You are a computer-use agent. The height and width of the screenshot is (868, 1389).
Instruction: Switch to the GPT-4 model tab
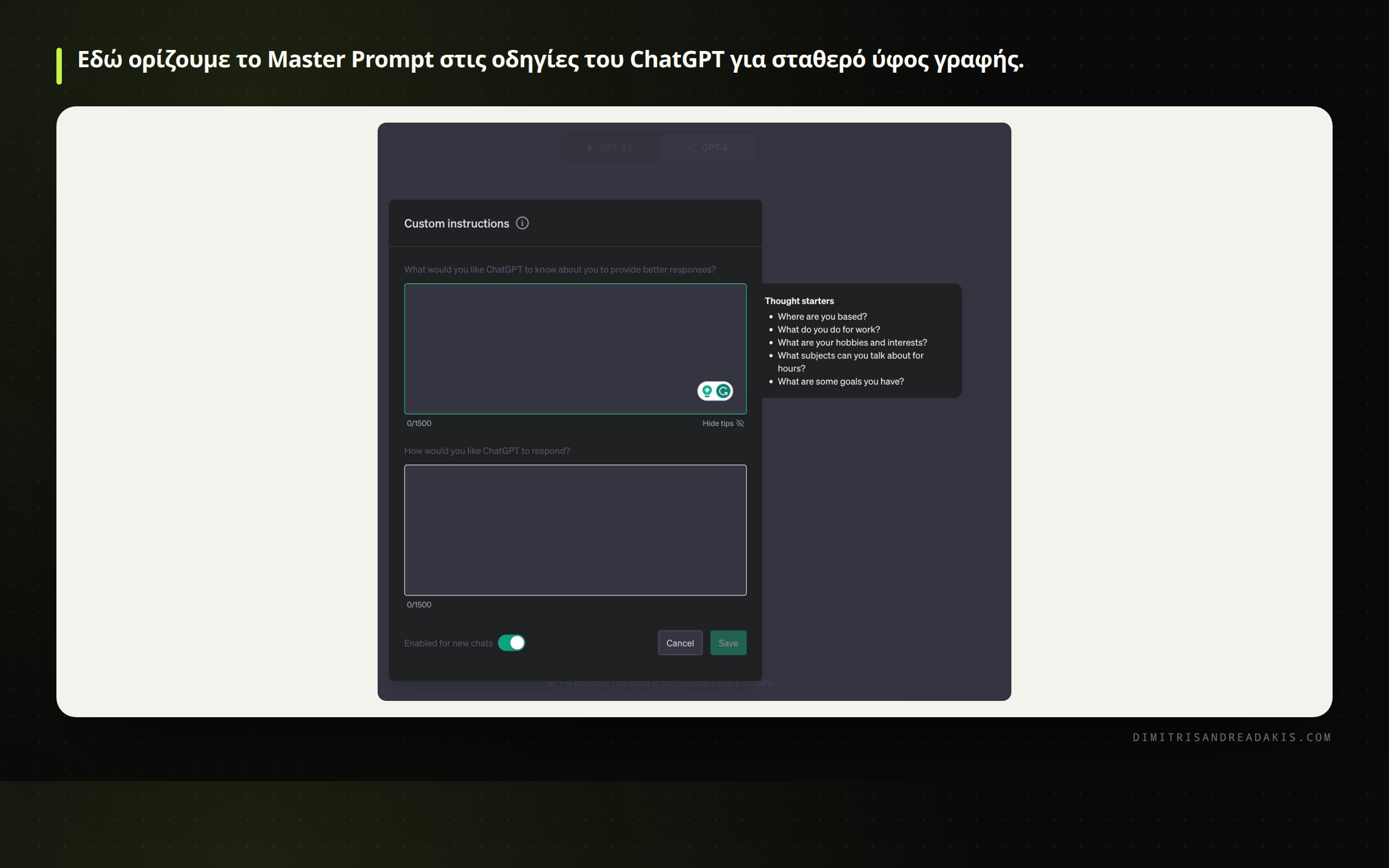[708, 148]
